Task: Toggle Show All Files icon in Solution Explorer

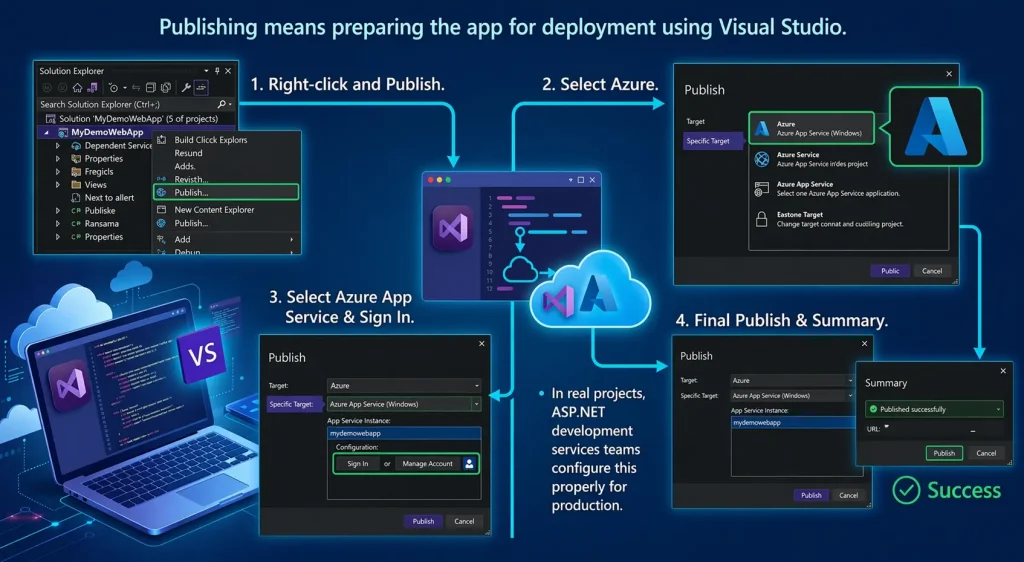Action: point(166,87)
